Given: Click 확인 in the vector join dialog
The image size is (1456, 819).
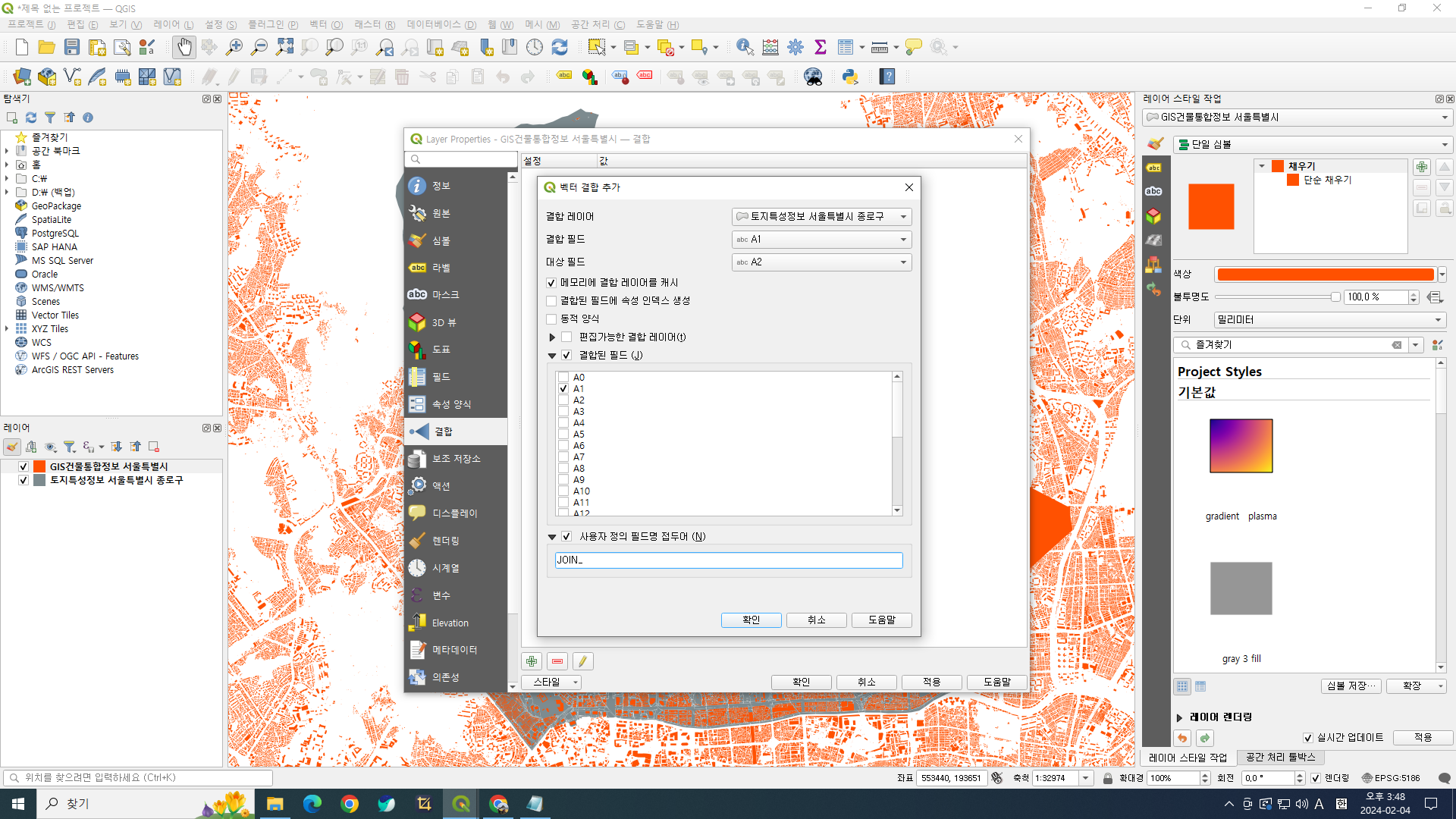Looking at the screenshot, I should pos(751,620).
